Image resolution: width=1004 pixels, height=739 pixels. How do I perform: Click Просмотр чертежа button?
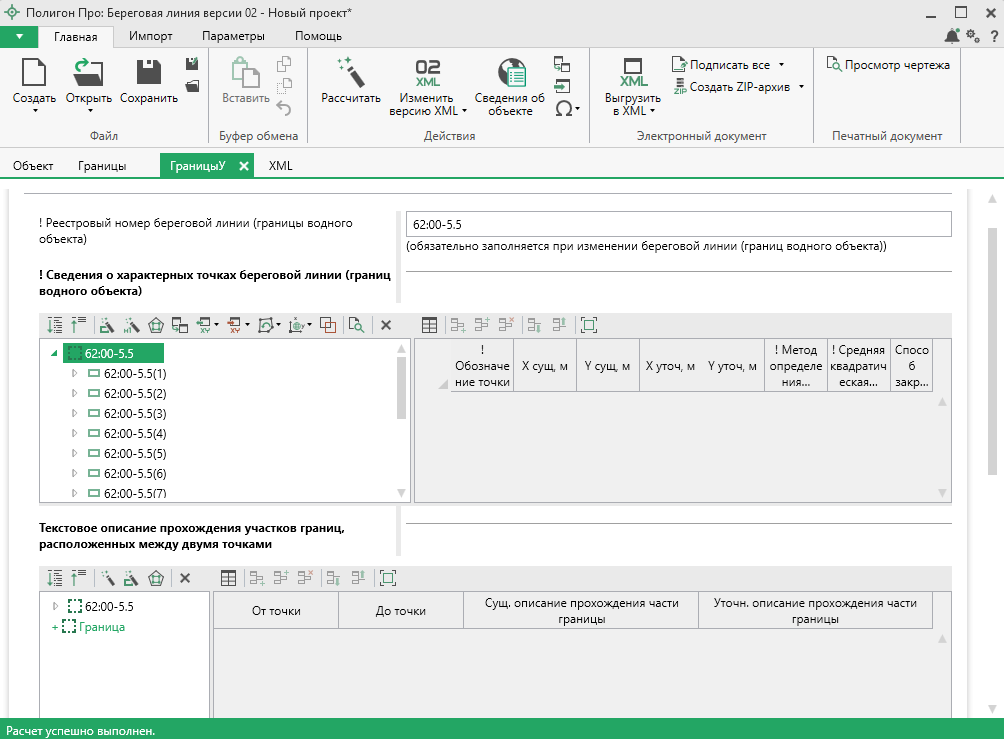click(888, 65)
